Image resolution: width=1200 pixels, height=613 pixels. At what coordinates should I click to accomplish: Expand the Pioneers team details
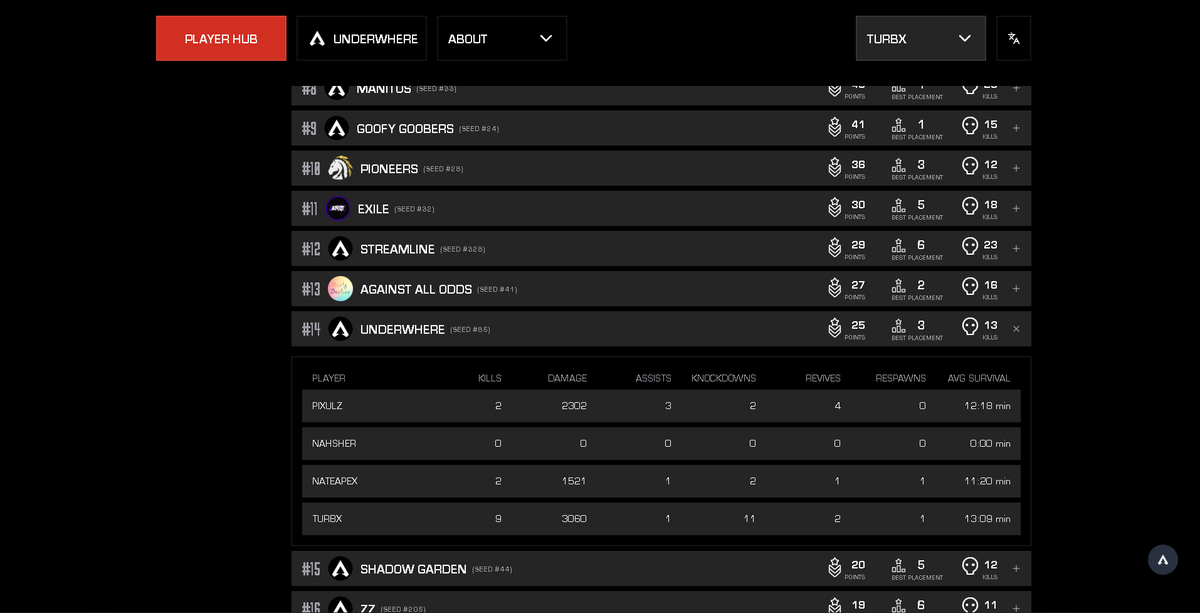coord(1016,168)
